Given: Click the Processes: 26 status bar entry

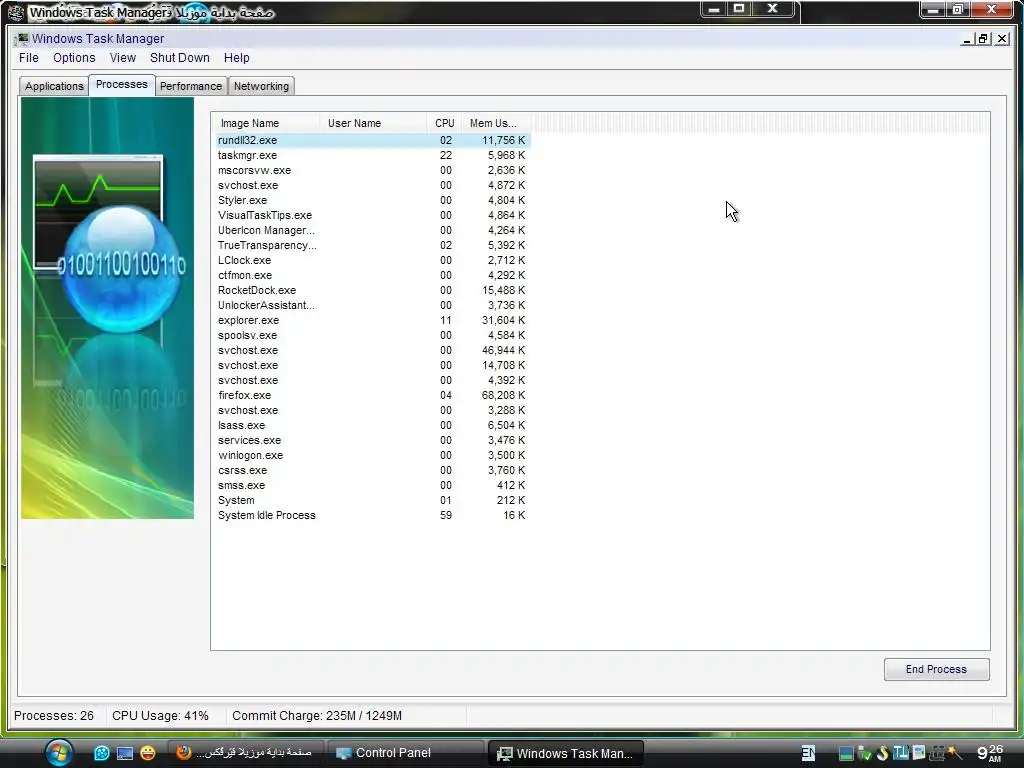Looking at the screenshot, I should 54,716.
